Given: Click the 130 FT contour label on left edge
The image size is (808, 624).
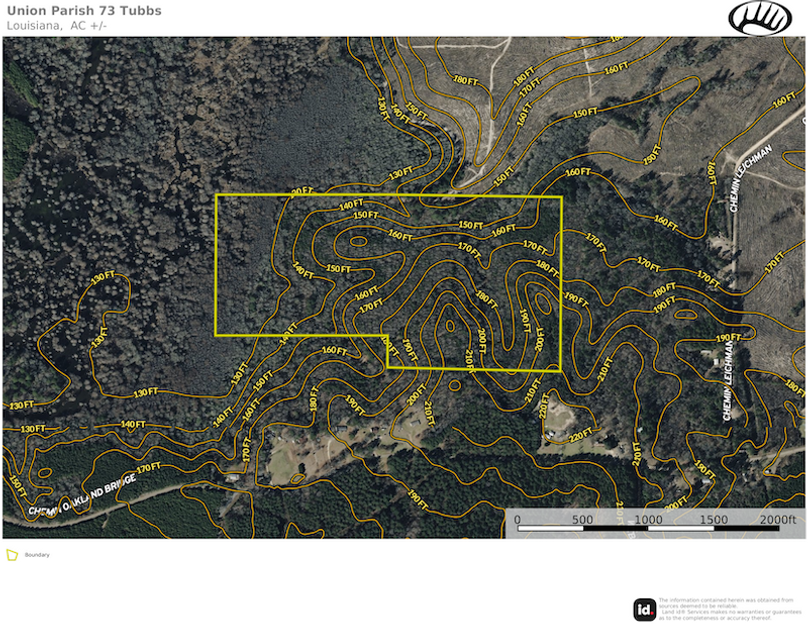Looking at the screenshot, I should [22, 405].
